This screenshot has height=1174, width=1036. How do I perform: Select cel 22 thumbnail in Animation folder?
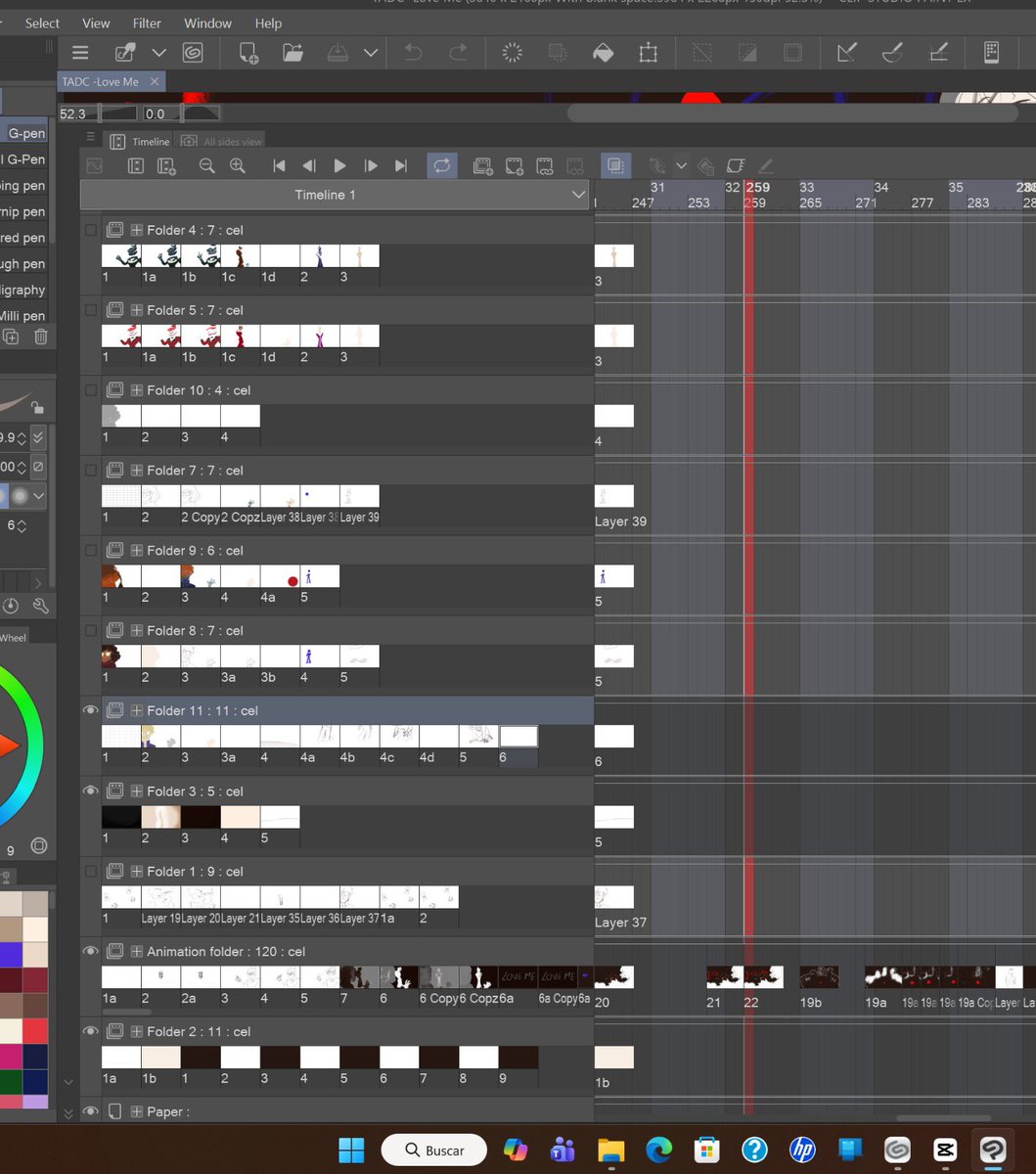[x=765, y=976]
